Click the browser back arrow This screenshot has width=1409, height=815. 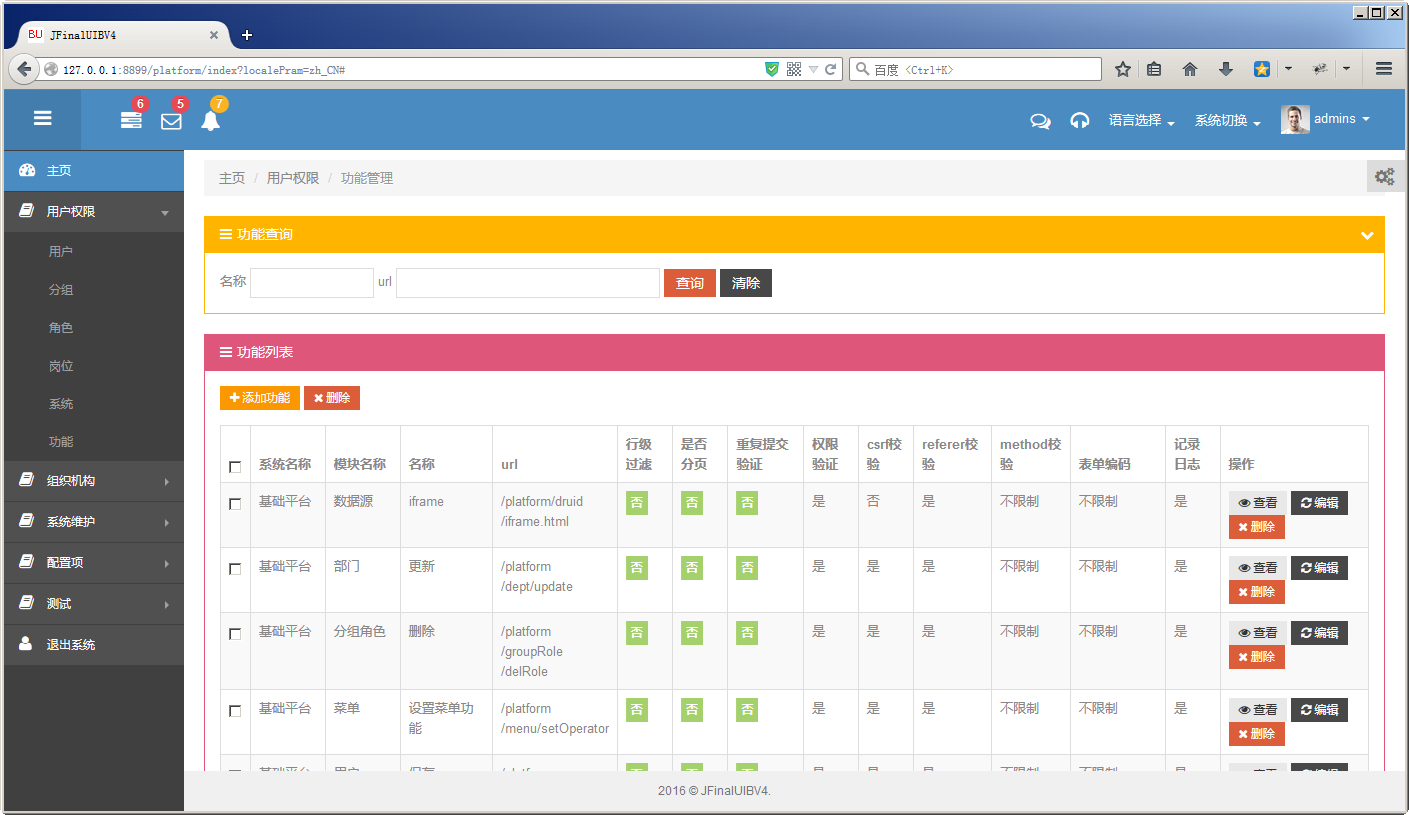[23, 69]
